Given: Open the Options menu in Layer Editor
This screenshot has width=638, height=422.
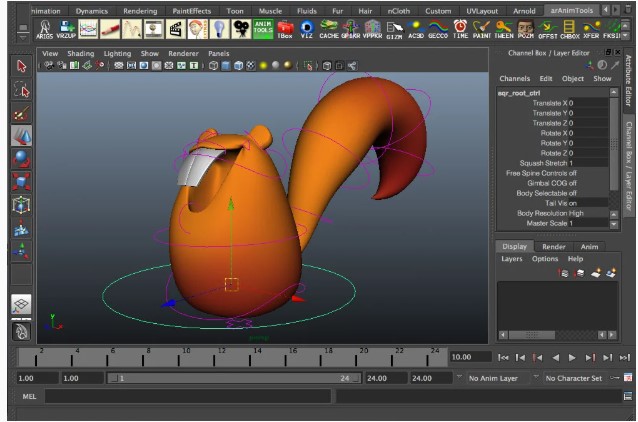Looking at the screenshot, I should 545,259.
